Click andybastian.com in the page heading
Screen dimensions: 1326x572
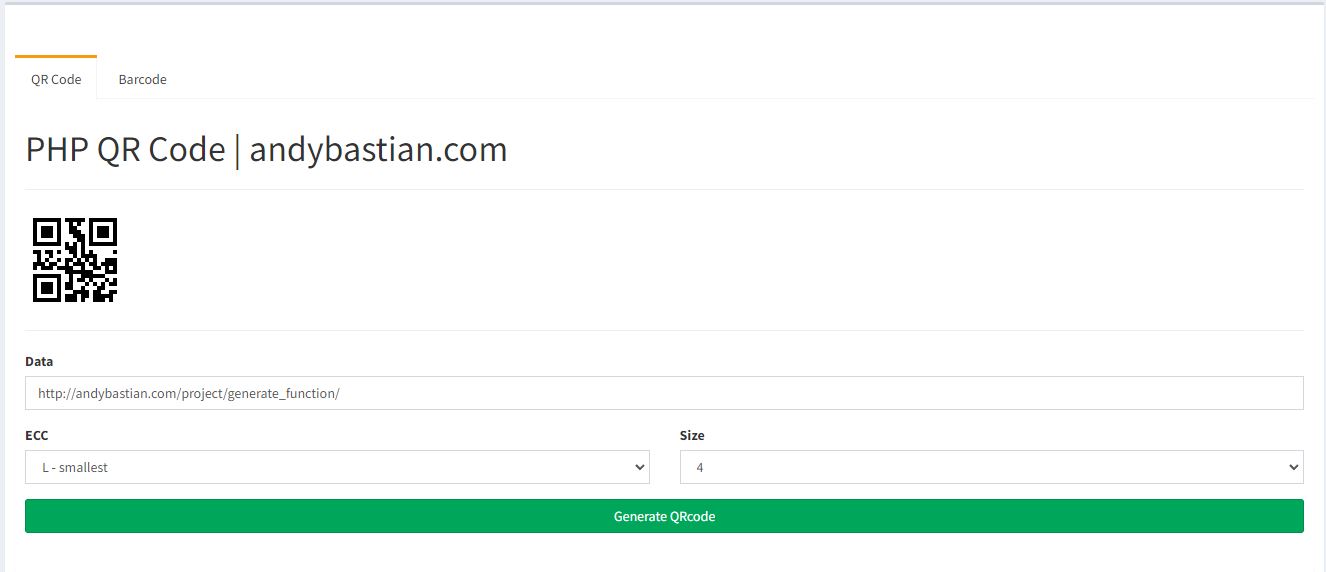378,149
